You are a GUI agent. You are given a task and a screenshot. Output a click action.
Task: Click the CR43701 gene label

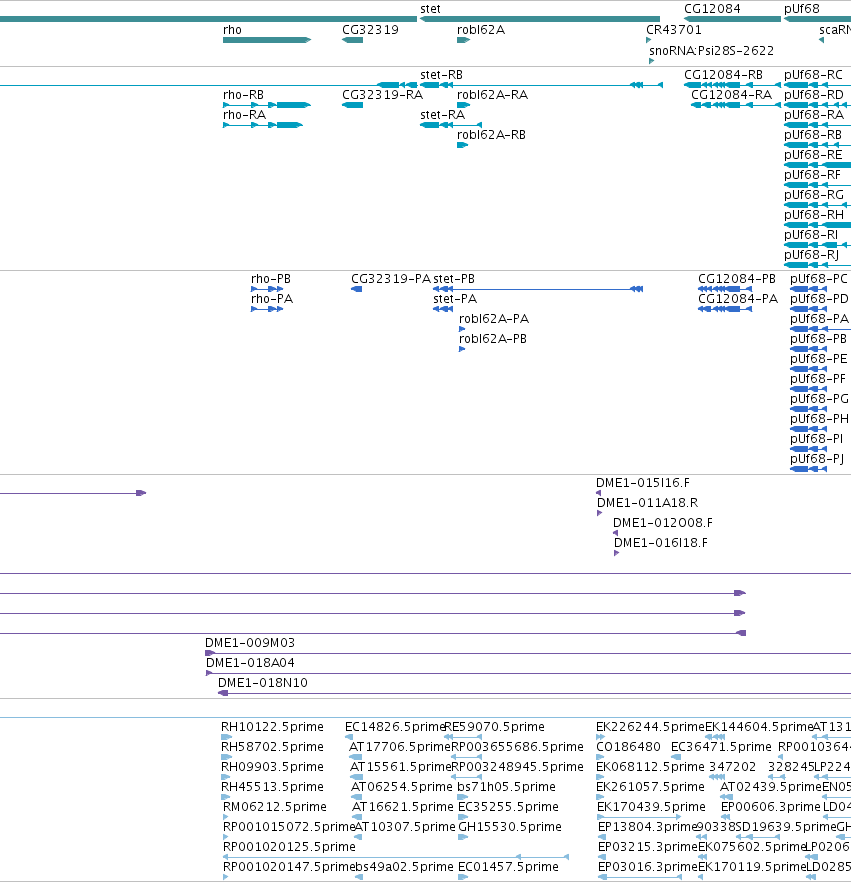coord(674,30)
